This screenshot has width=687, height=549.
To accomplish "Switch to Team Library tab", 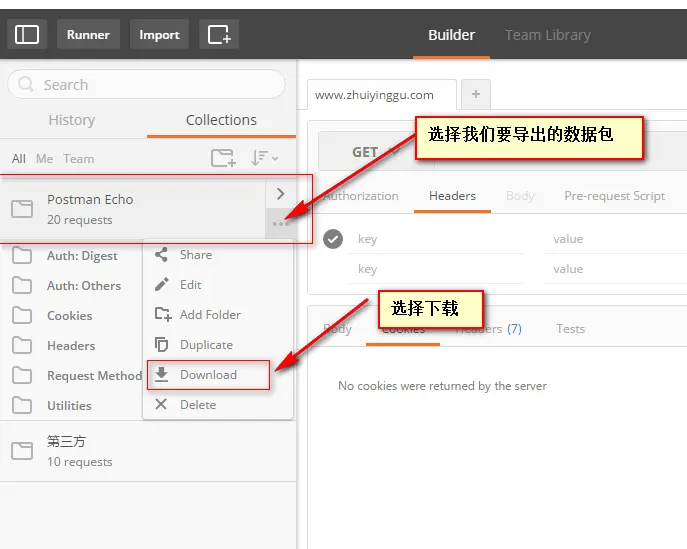I will (548, 35).
